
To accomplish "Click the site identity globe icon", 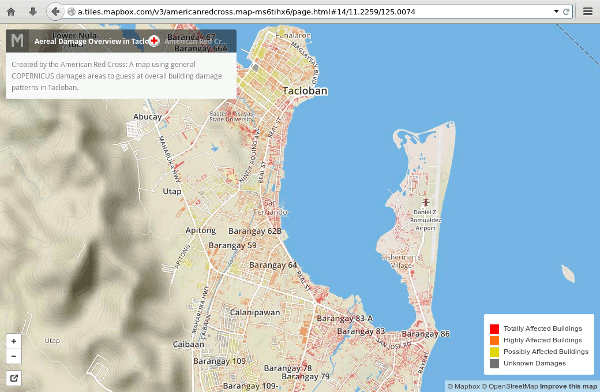I will (x=71, y=12).
